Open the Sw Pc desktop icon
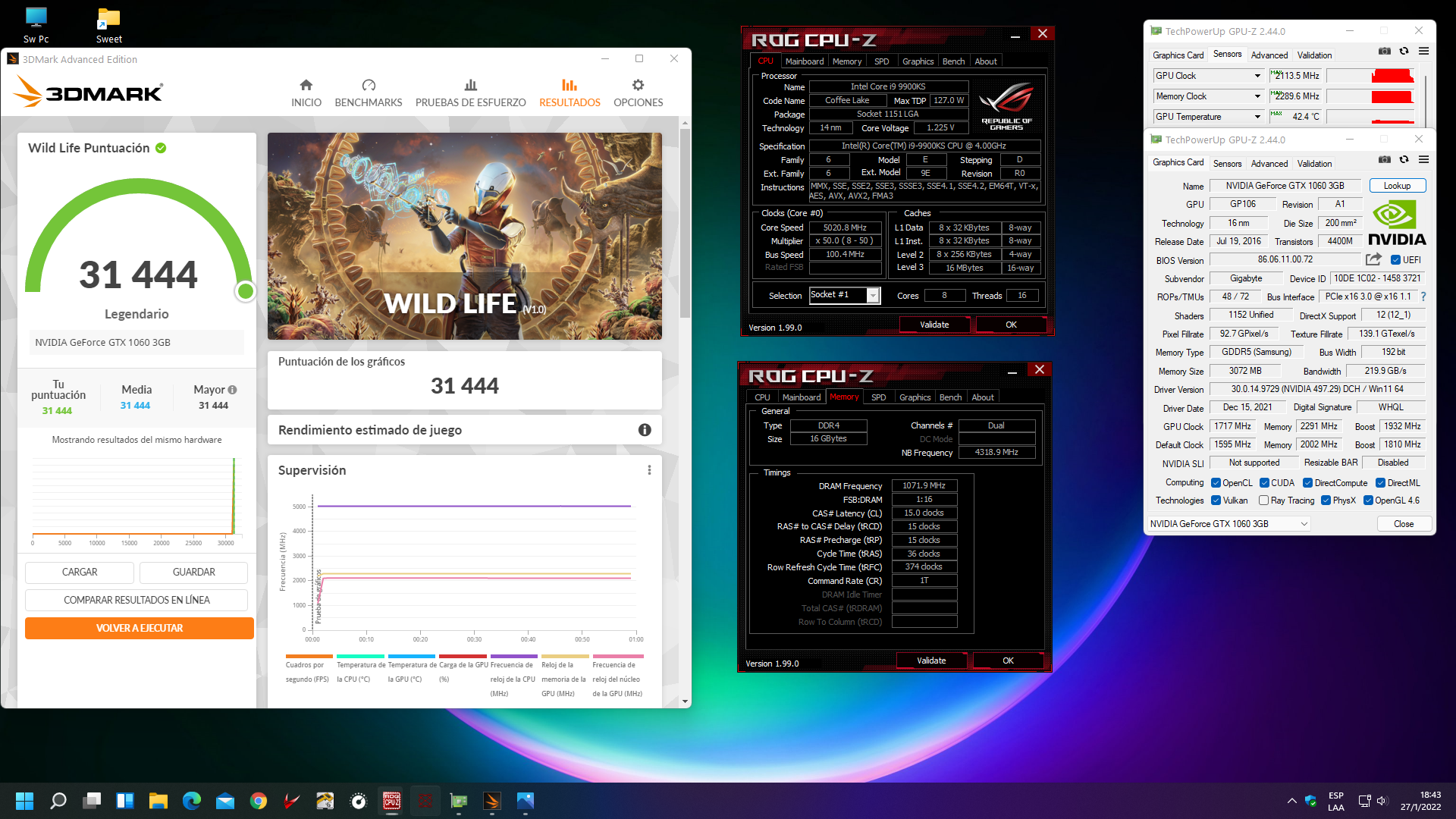 click(36, 25)
